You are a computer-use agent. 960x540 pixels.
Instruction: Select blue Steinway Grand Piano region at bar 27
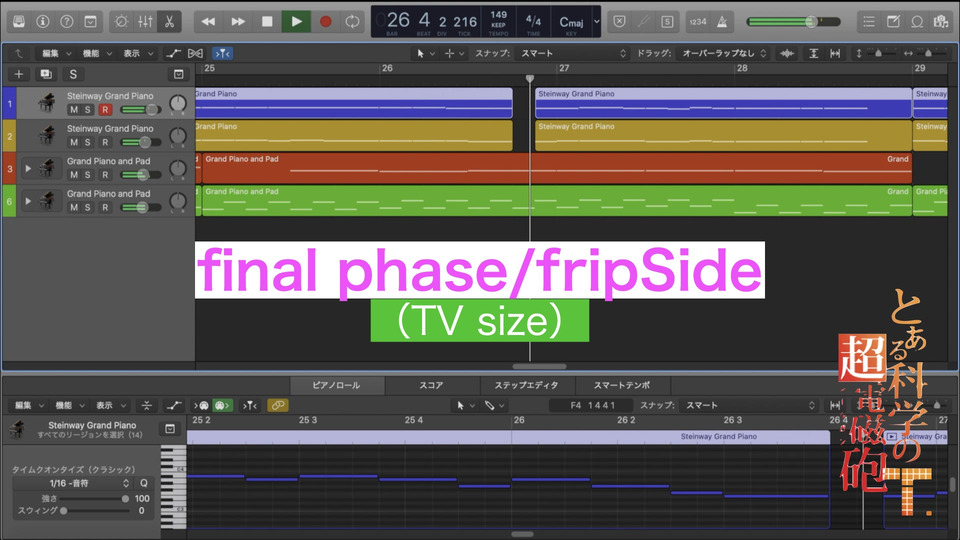(x=723, y=103)
